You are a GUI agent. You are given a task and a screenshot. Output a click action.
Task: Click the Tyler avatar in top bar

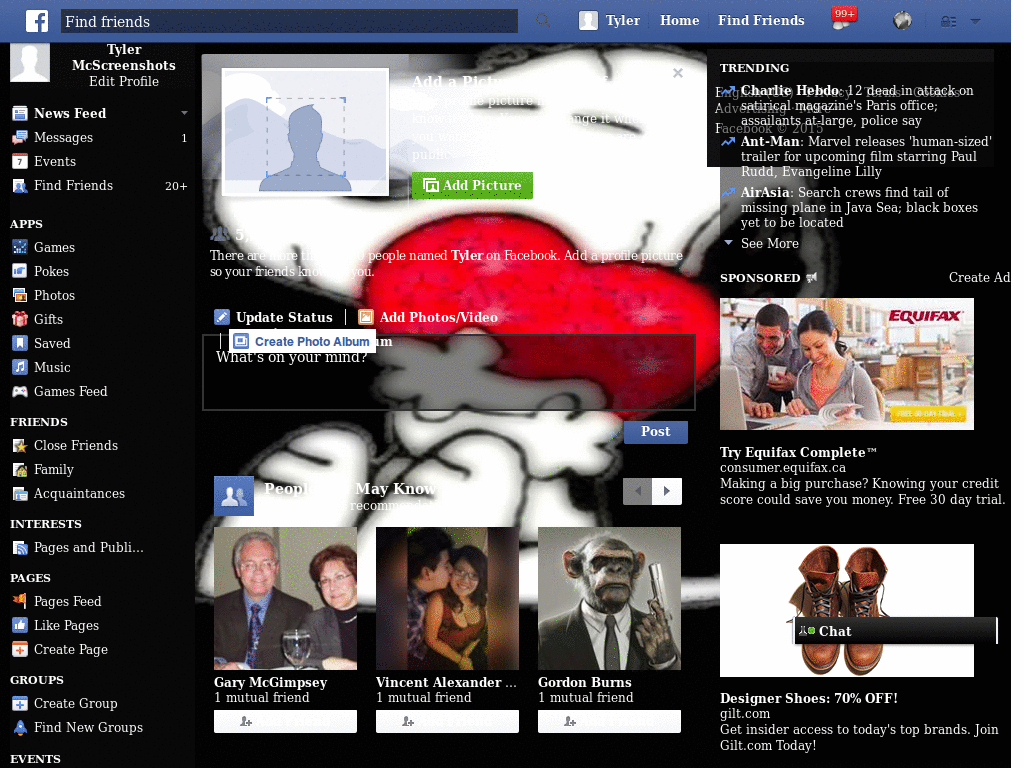click(588, 20)
